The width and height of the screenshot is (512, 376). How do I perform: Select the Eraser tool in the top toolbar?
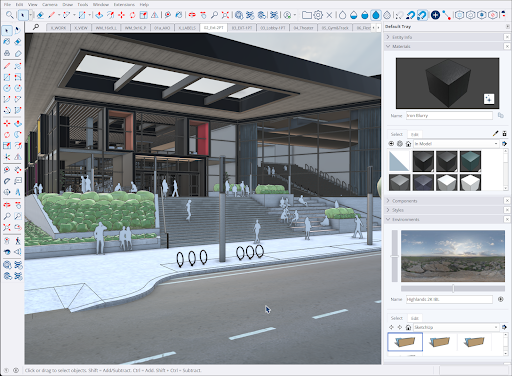(x=40, y=15)
